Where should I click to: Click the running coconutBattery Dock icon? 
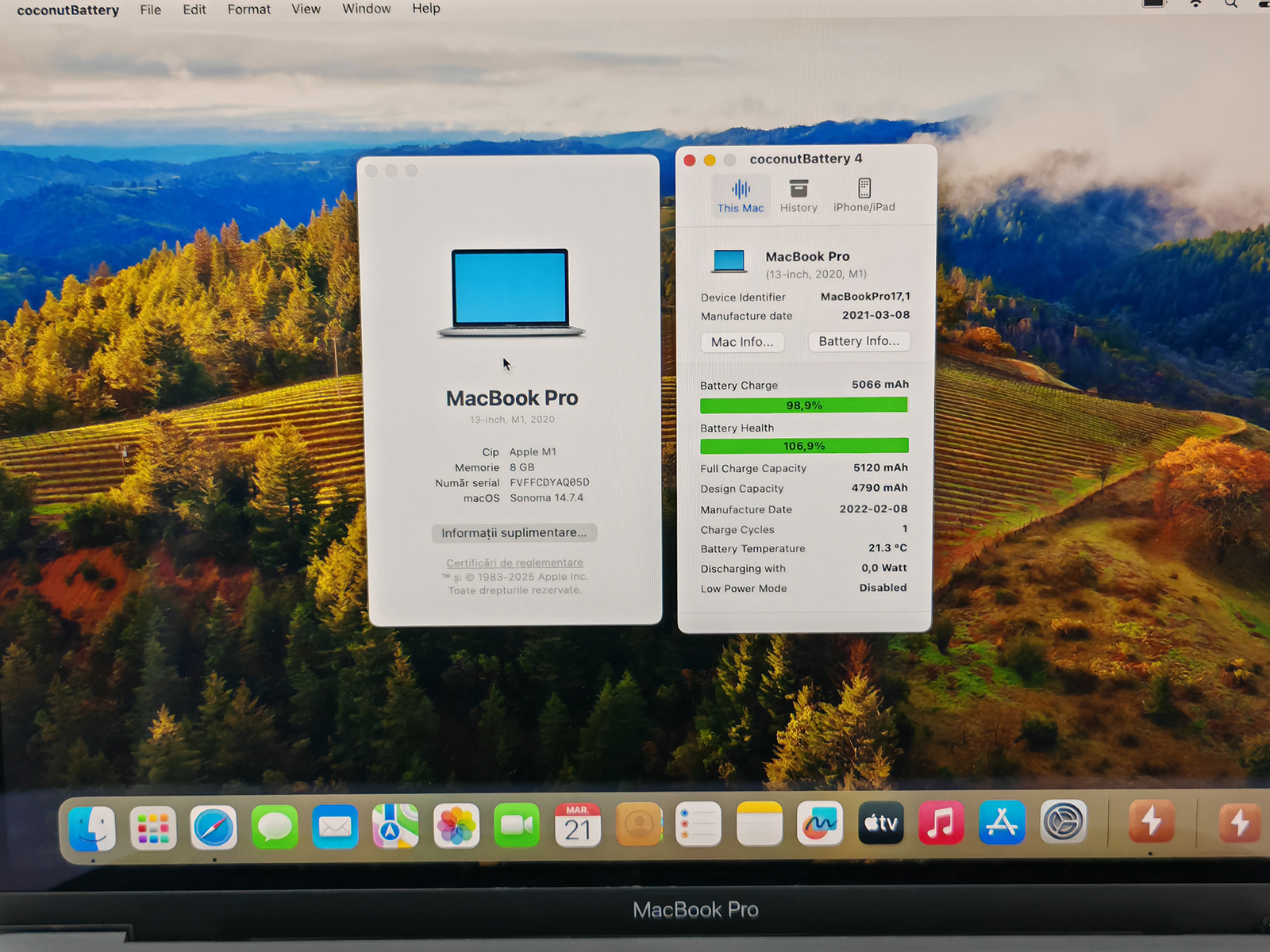pyautogui.click(x=1151, y=821)
